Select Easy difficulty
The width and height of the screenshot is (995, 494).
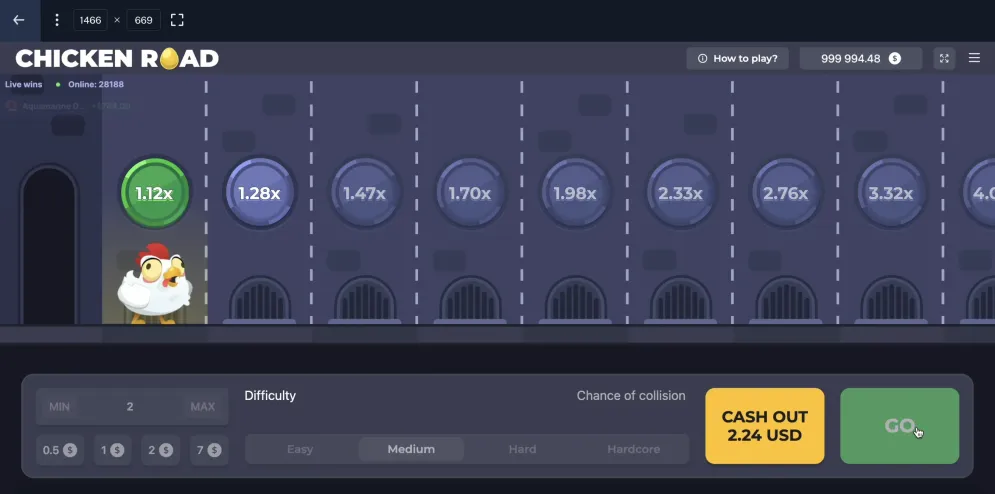[x=300, y=450]
